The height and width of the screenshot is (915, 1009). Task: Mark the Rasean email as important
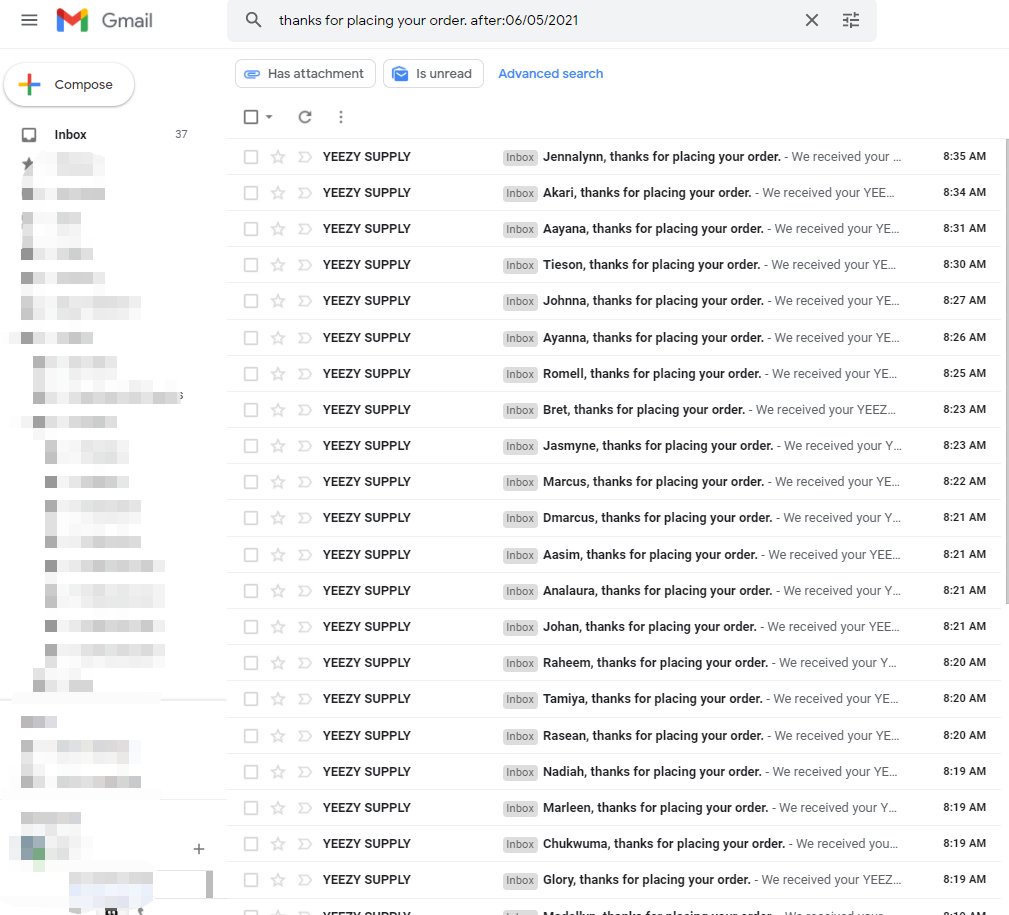coord(305,735)
